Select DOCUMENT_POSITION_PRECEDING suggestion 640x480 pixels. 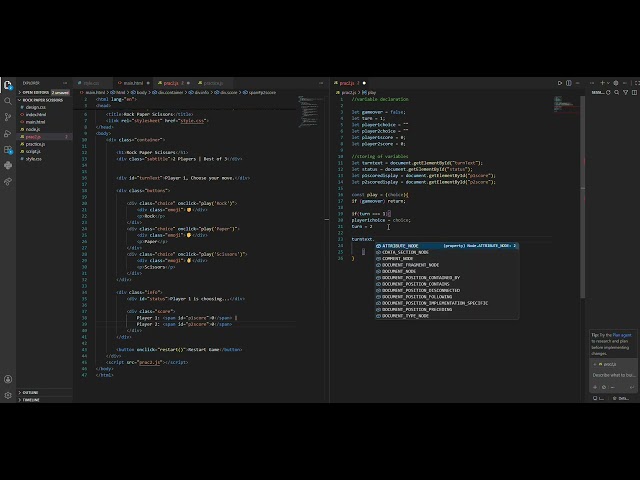(447, 309)
